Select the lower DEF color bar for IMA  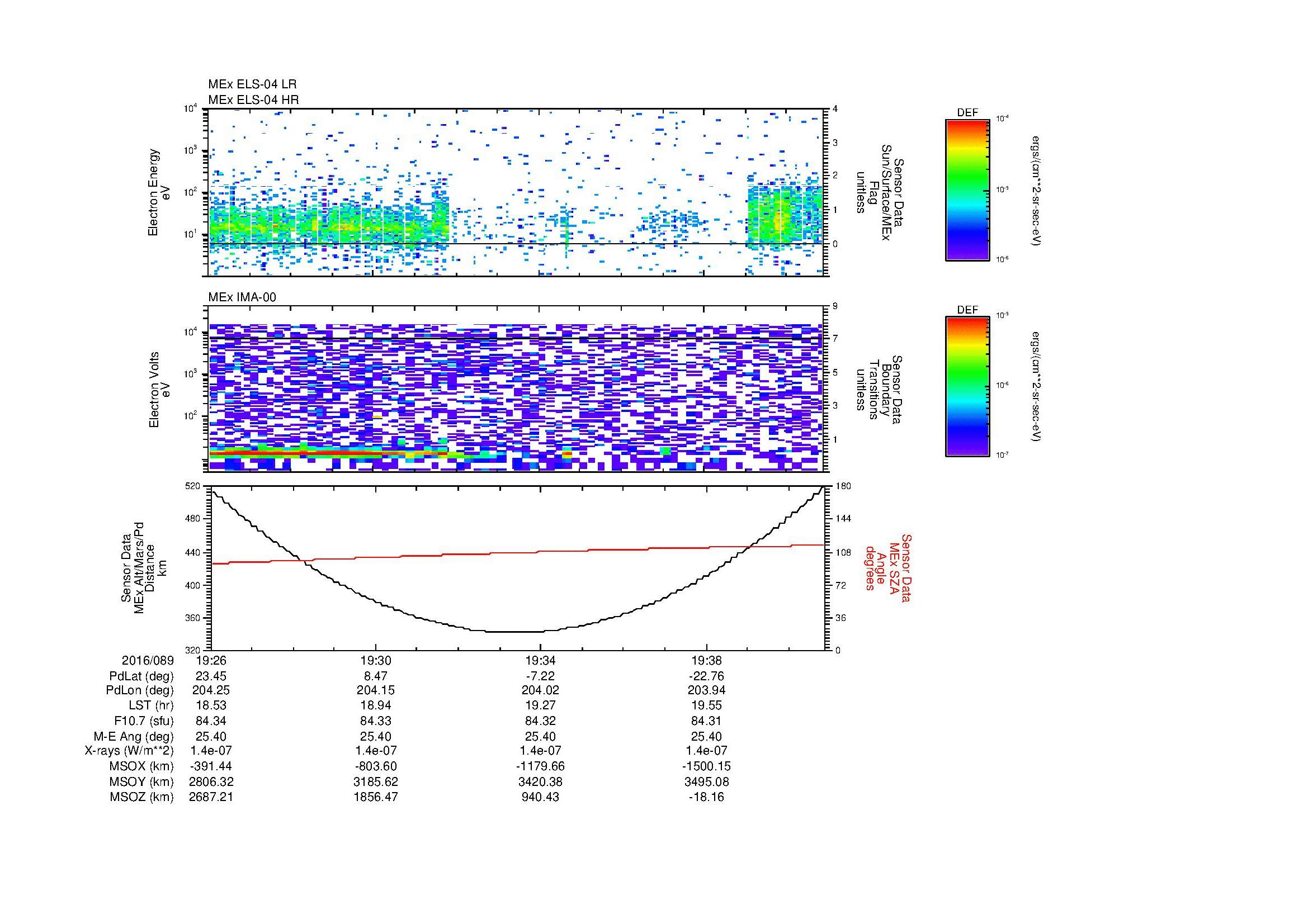pyautogui.click(x=967, y=387)
